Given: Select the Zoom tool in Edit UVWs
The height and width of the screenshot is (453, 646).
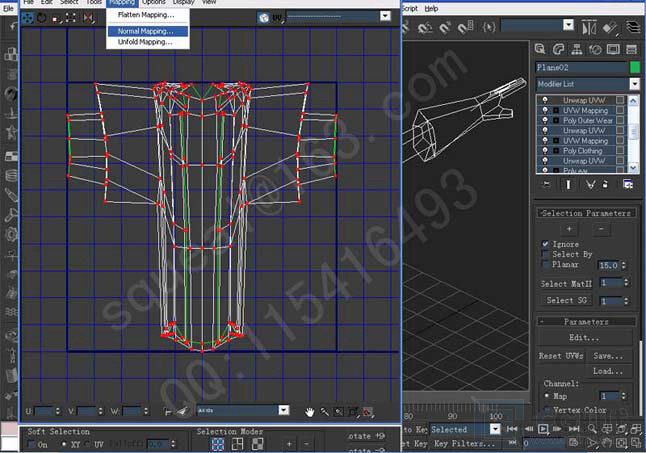Looking at the screenshot, I should point(324,411).
